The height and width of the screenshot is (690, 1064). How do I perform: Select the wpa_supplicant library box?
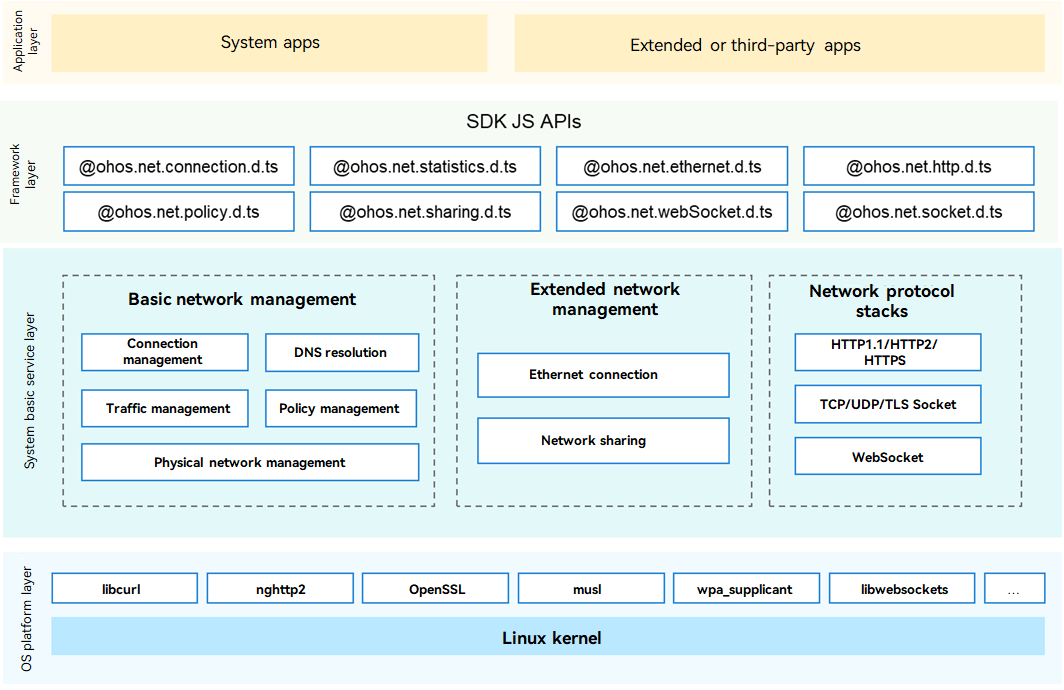point(746,589)
